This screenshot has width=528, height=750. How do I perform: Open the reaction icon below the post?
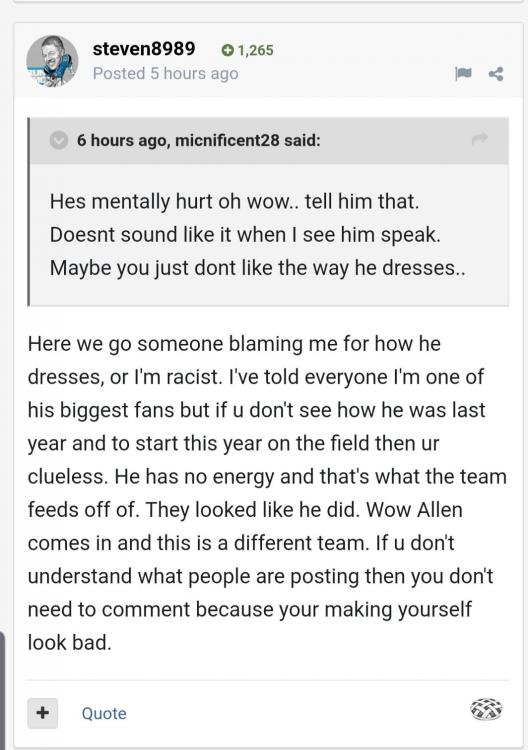(486, 709)
